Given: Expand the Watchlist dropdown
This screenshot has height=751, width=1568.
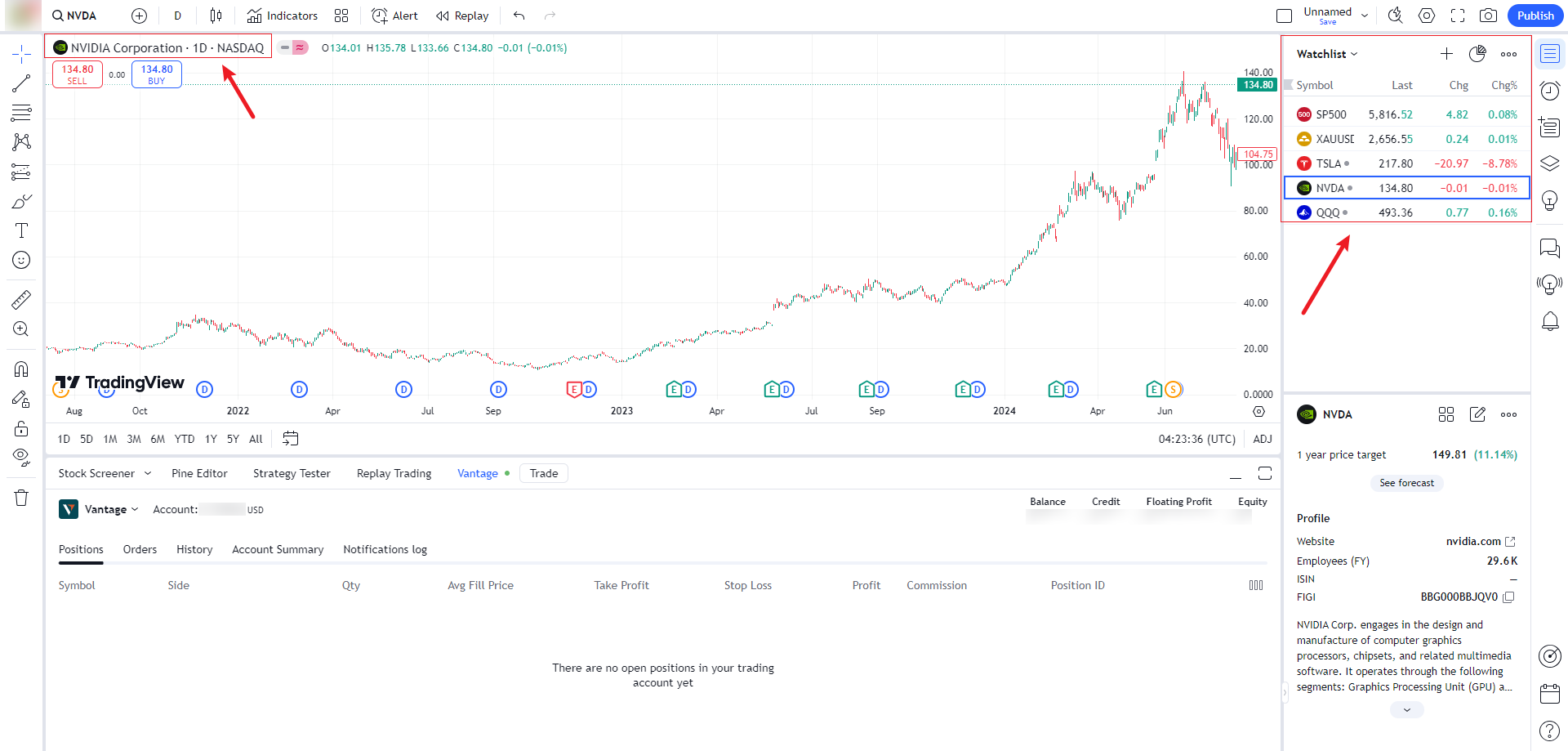Looking at the screenshot, I should coord(1327,54).
